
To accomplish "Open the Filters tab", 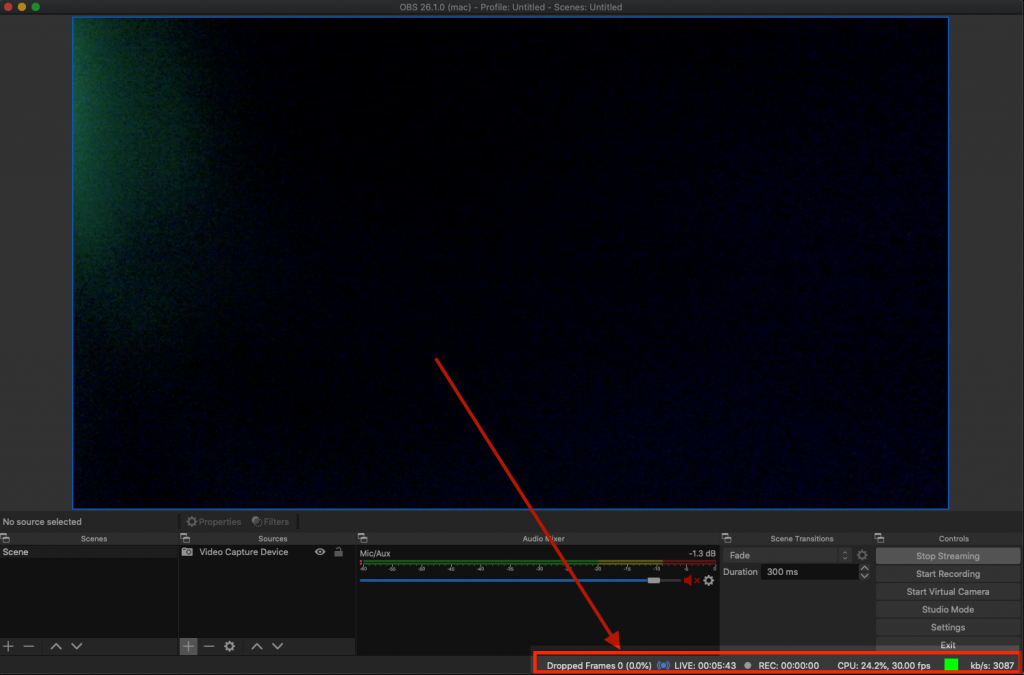I will pos(271,522).
